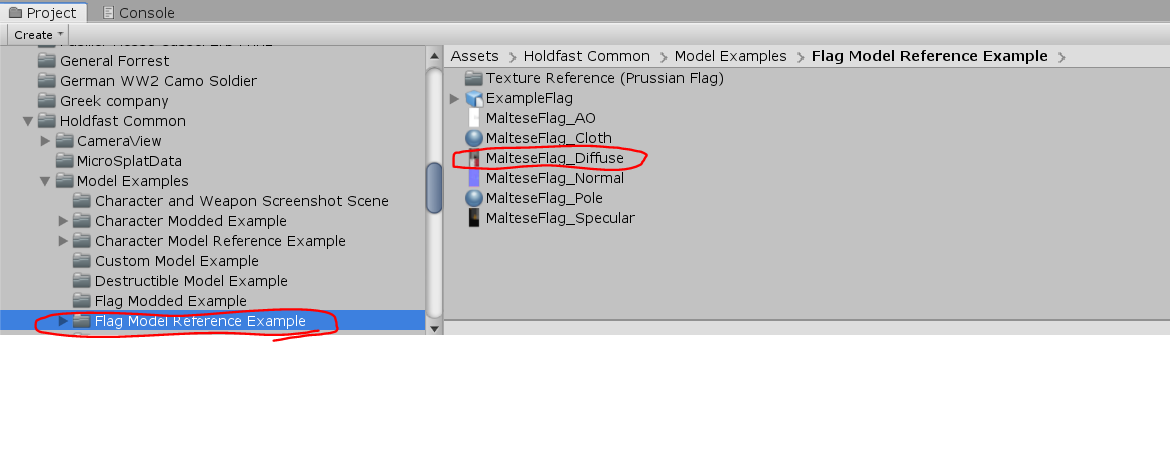This screenshot has width=1170, height=452.
Task: Click the MalteseFlag_AO texture icon
Action: pyautogui.click(x=474, y=118)
